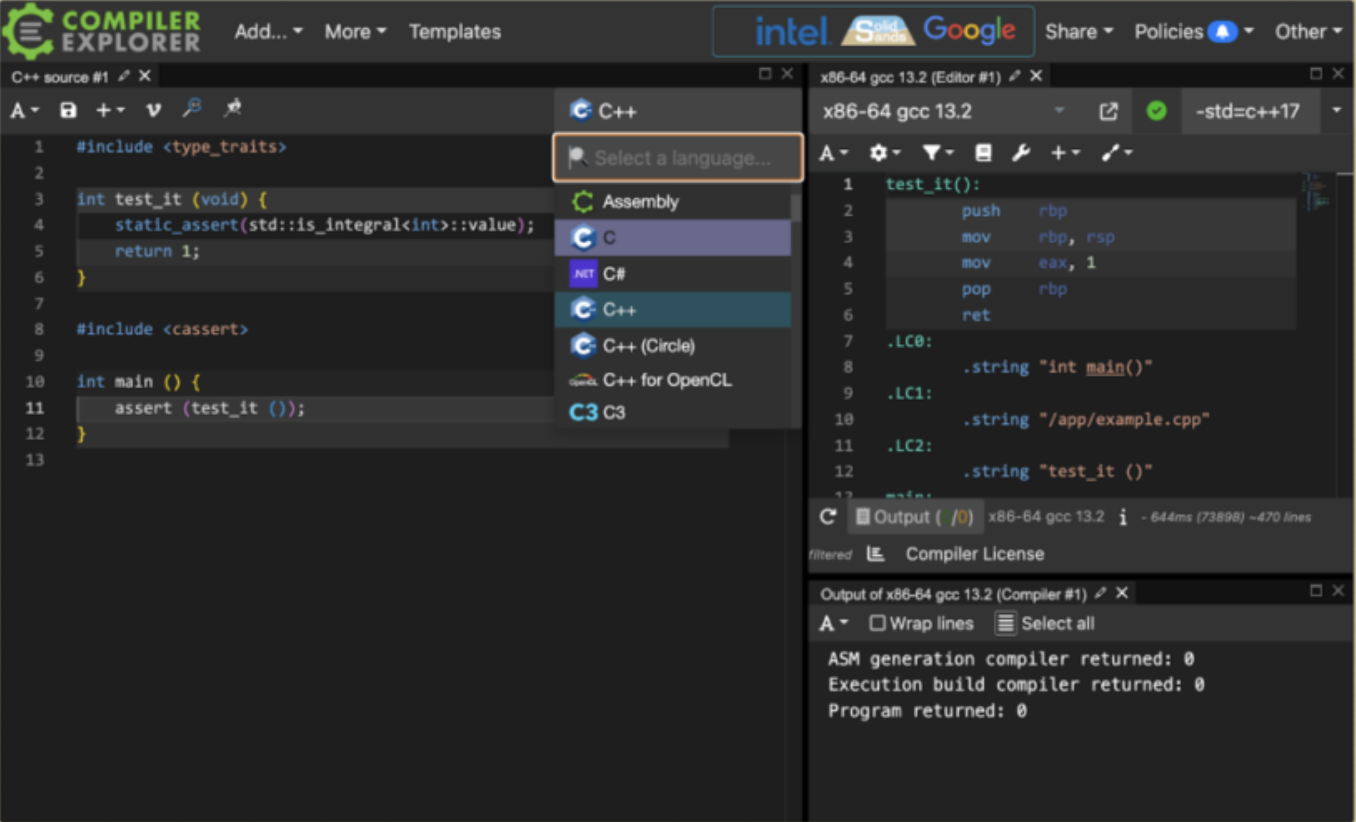
Task: Open the Templates menu item
Action: 454,32
